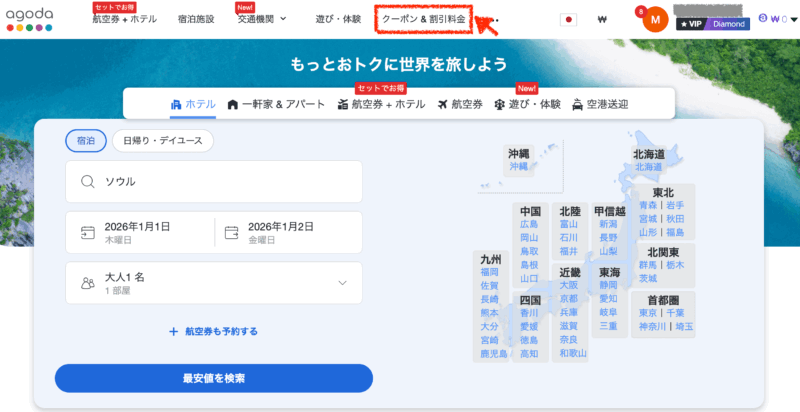Select 香川 under 四国
This screenshot has width=800, height=412.
(x=529, y=313)
